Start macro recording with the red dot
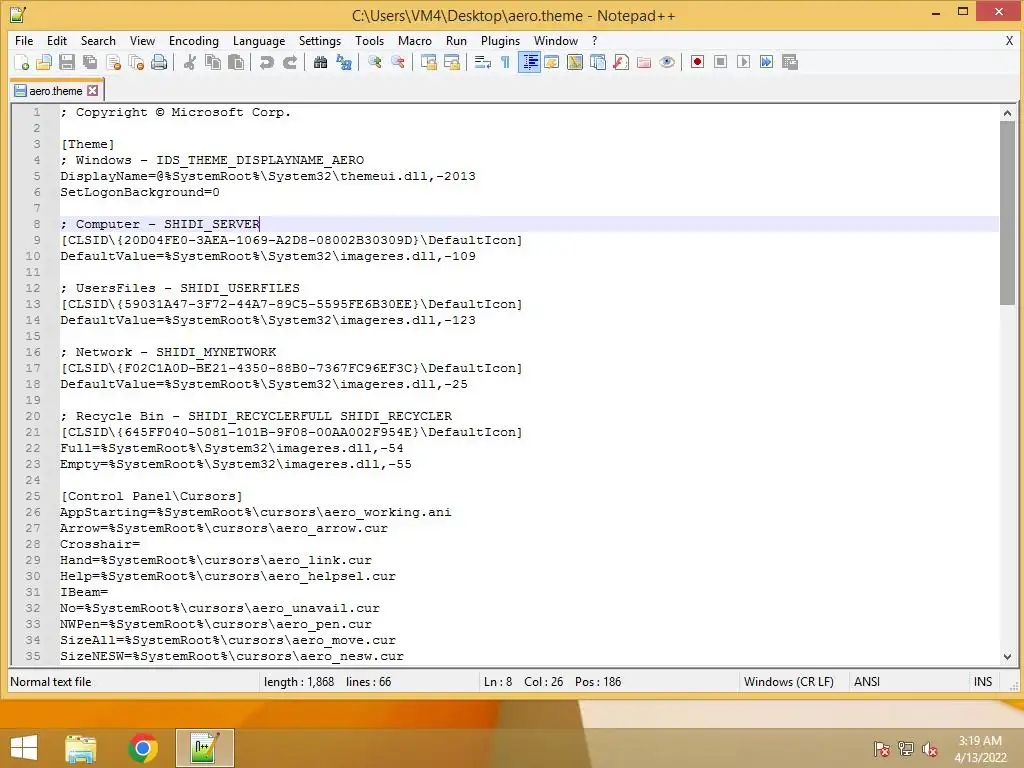The width and height of the screenshot is (1024, 768). coord(697,62)
